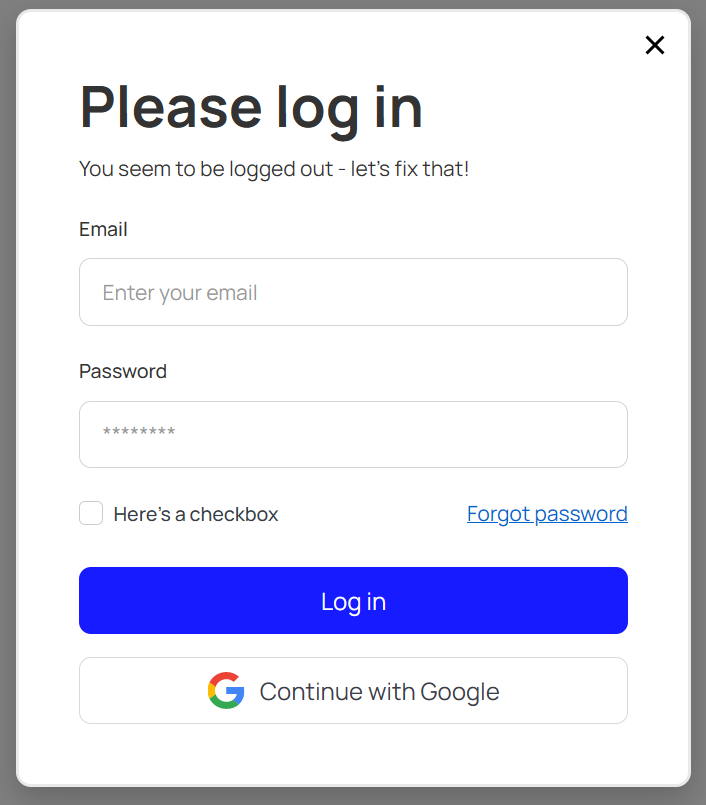Click the "Continue with Google" button text
706x805 pixels.
click(x=379, y=692)
